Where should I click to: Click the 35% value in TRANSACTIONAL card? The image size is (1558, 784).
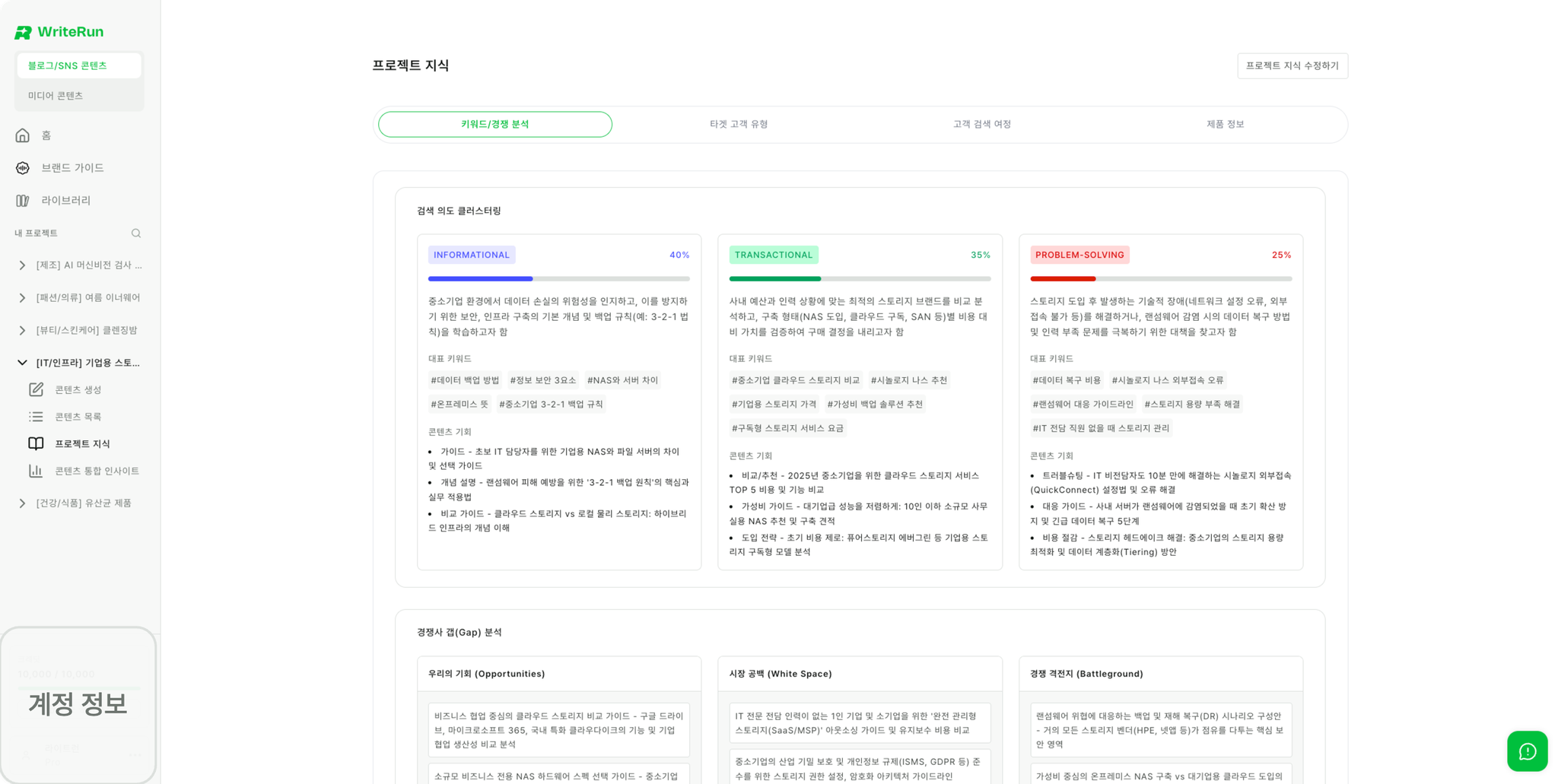tap(981, 255)
